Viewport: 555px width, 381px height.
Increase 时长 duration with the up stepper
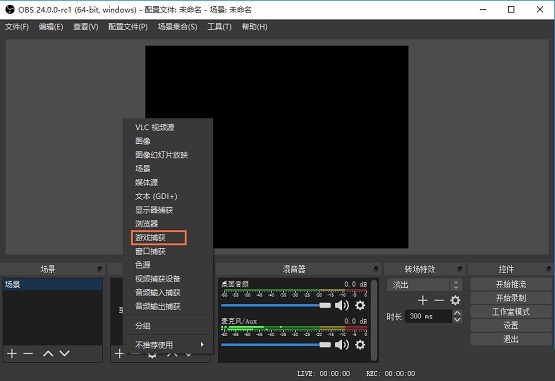(457, 313)
